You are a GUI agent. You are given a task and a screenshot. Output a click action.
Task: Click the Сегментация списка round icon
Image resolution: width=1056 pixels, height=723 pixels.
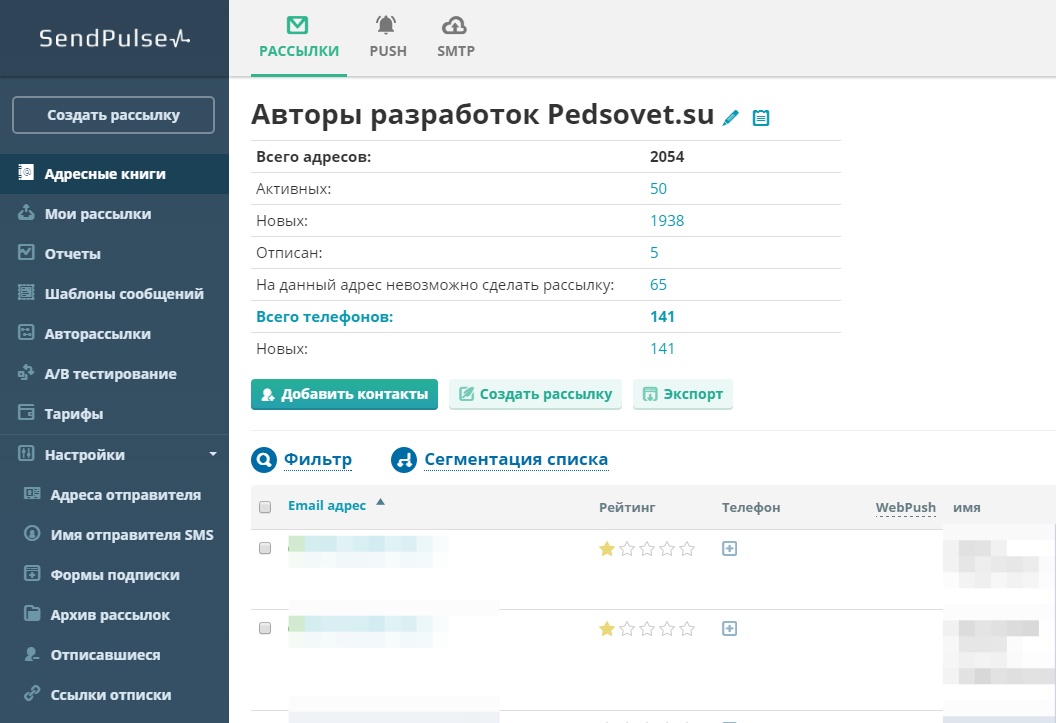click(x=404, y=460)
